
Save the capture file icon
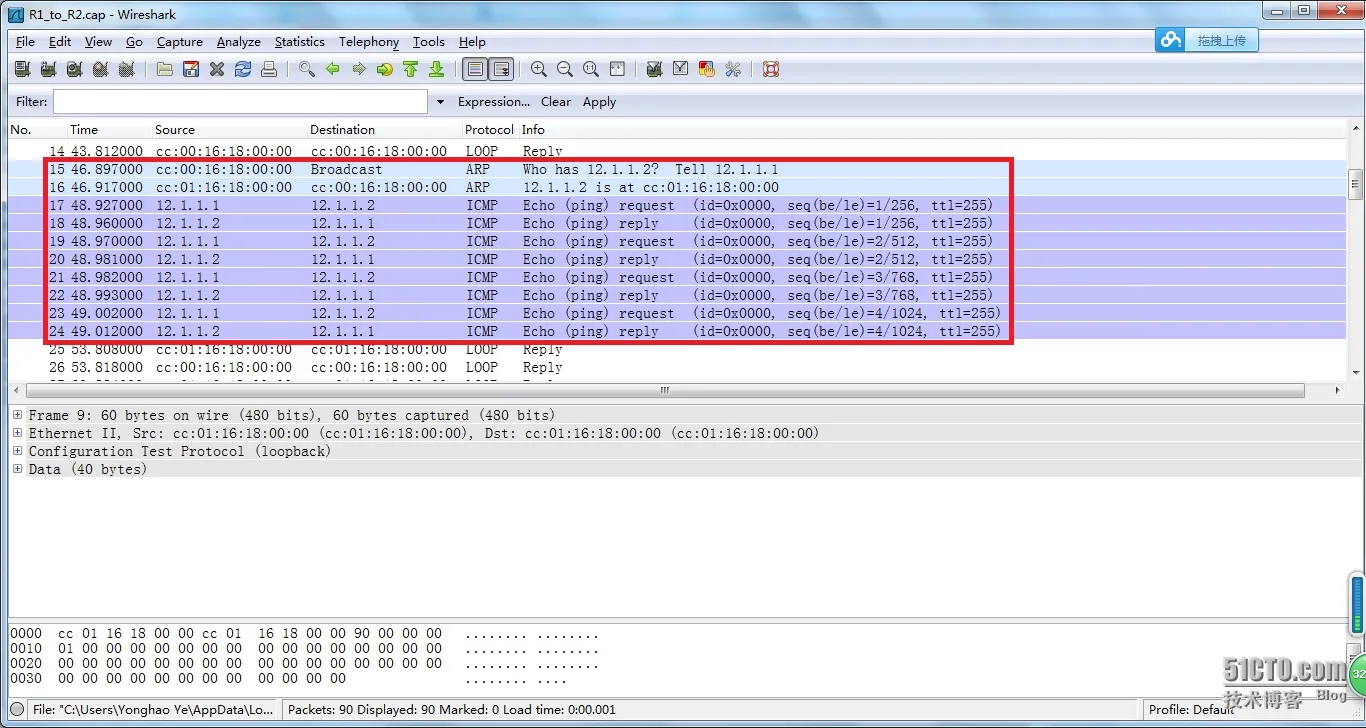[x=191, y=69]
